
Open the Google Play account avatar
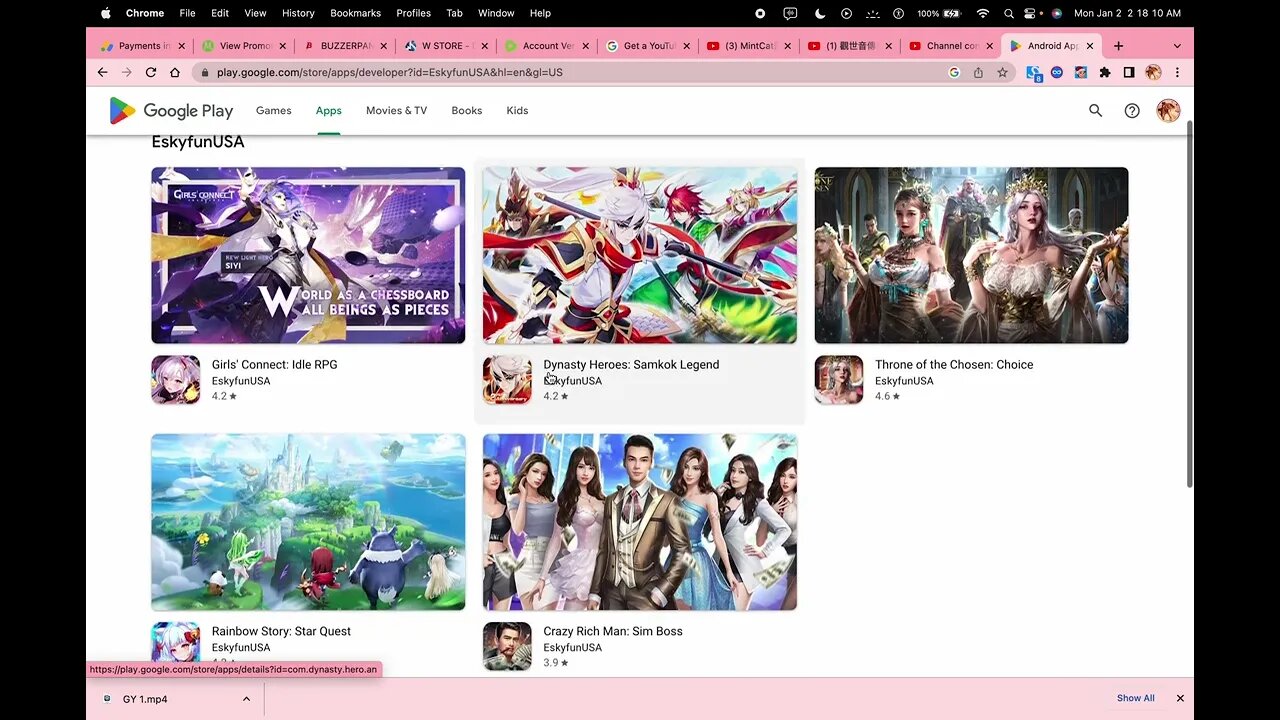[x=1168, y=111]
